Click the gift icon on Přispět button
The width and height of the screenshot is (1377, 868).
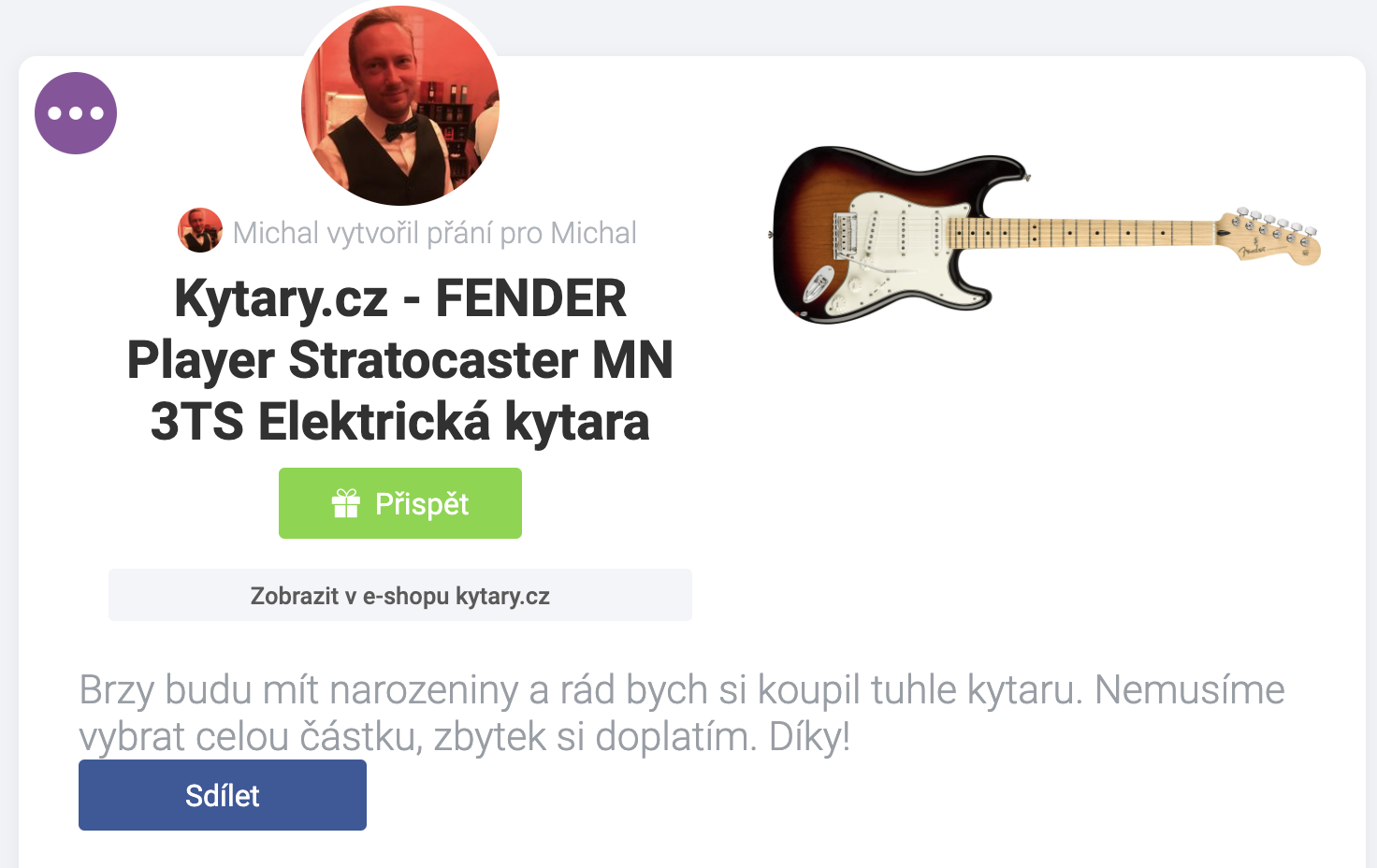click(346, 503)
